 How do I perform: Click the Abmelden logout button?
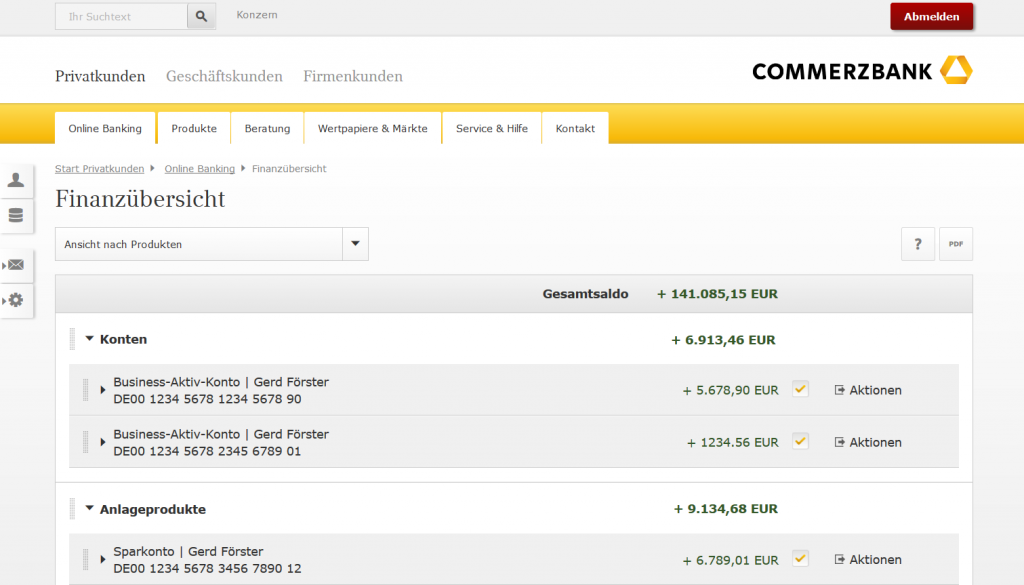pyautogui.click(x=932, y=16)
